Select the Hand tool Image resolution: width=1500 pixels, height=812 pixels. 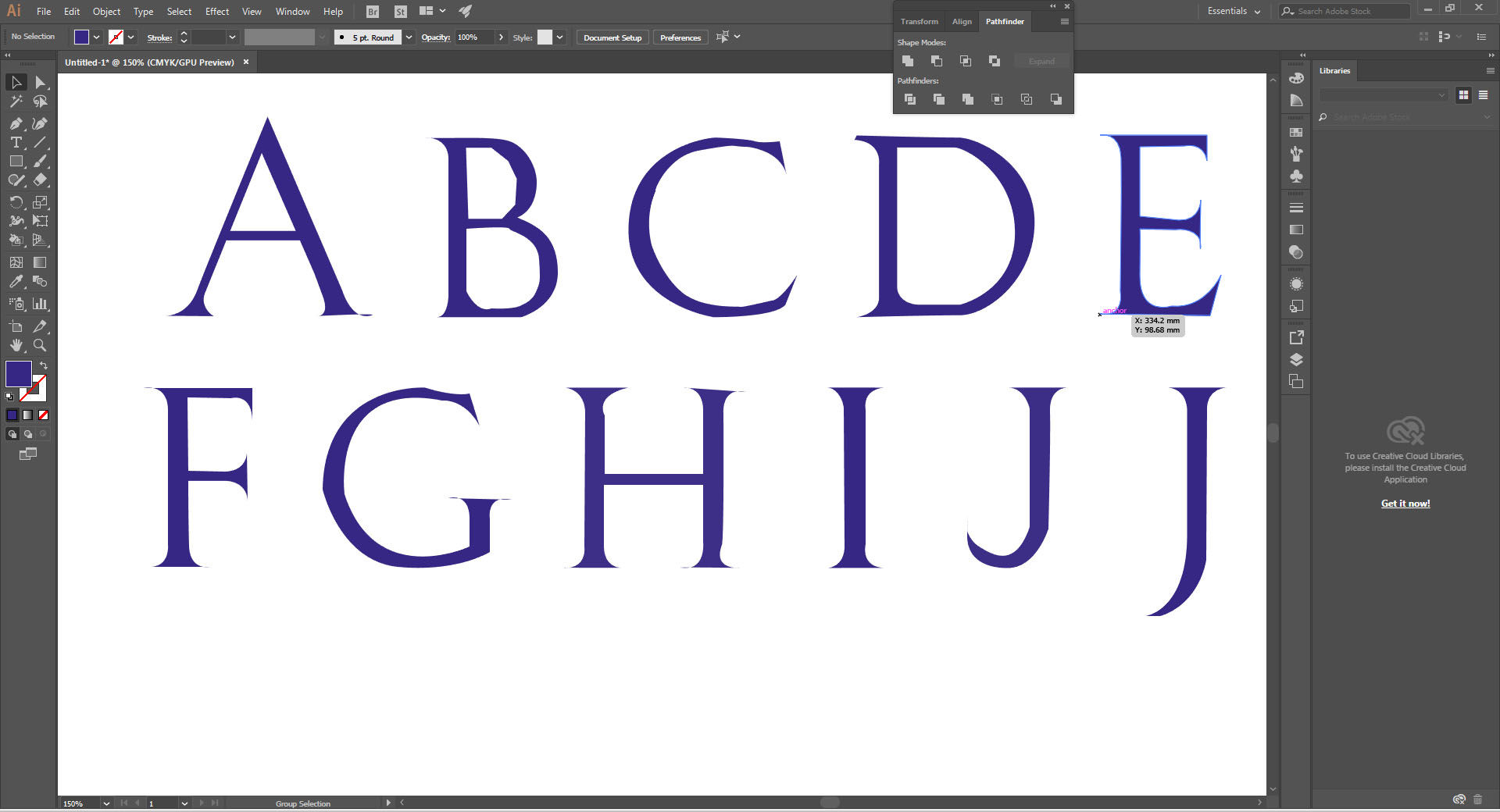(x=16, y=345)
